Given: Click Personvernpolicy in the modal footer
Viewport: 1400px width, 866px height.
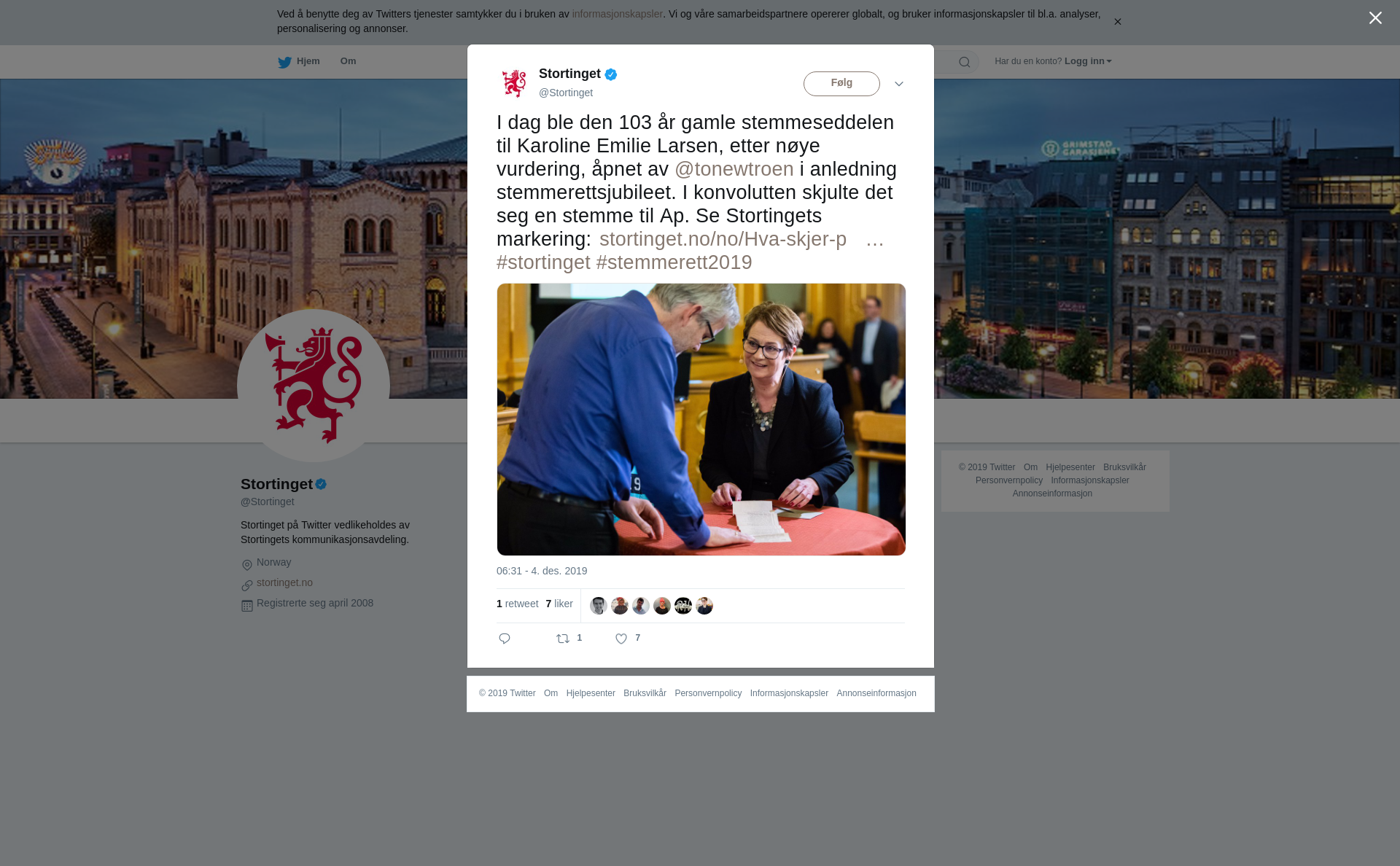Looking at the screenshot, I should tap(708, 693).
